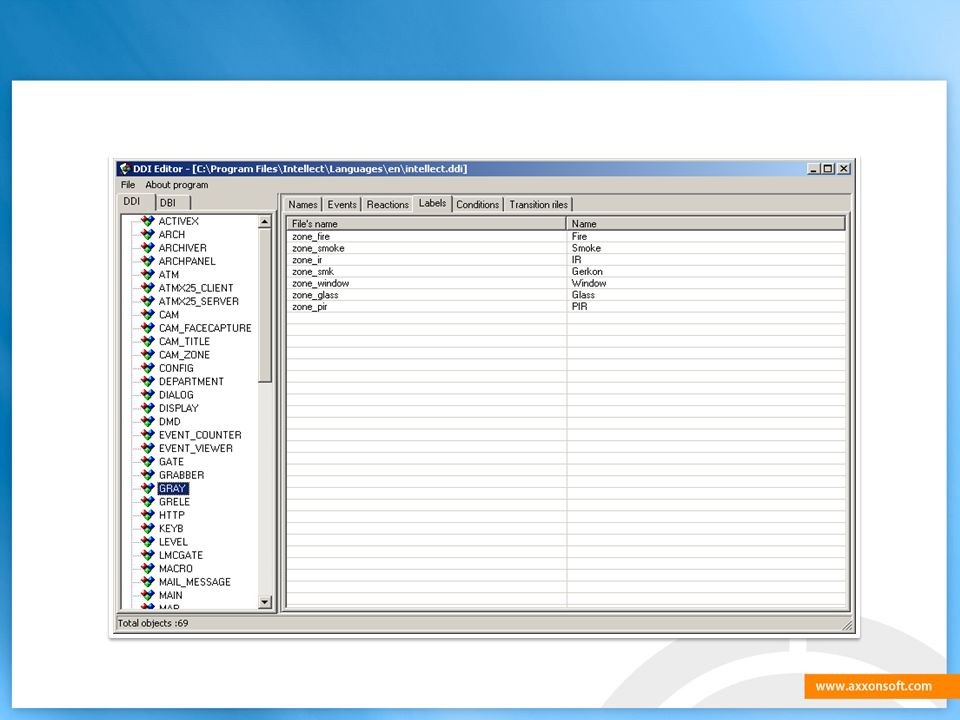
Task: Click the icon beside DEPARTMENT
Action: [148, 381]
